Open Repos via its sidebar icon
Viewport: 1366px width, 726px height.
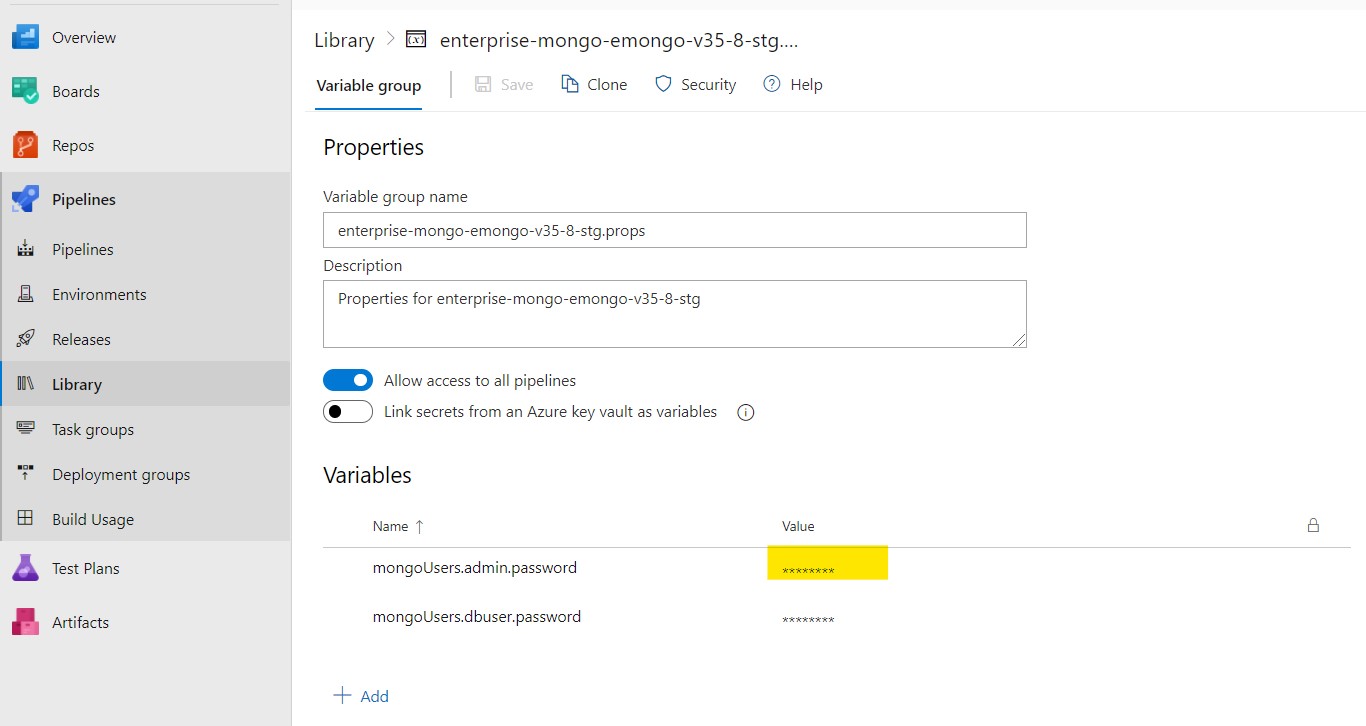pyautogui.click(x=25, y=145)
